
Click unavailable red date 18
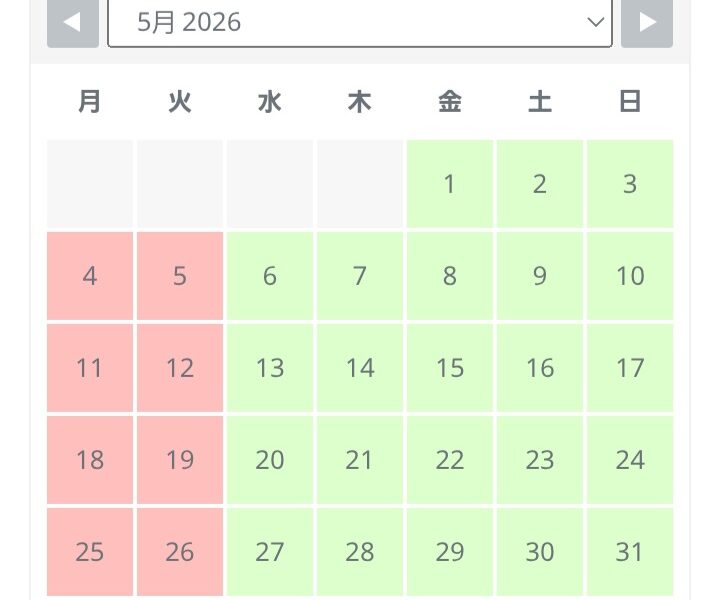pyautogui.click(x=90, y=460)
